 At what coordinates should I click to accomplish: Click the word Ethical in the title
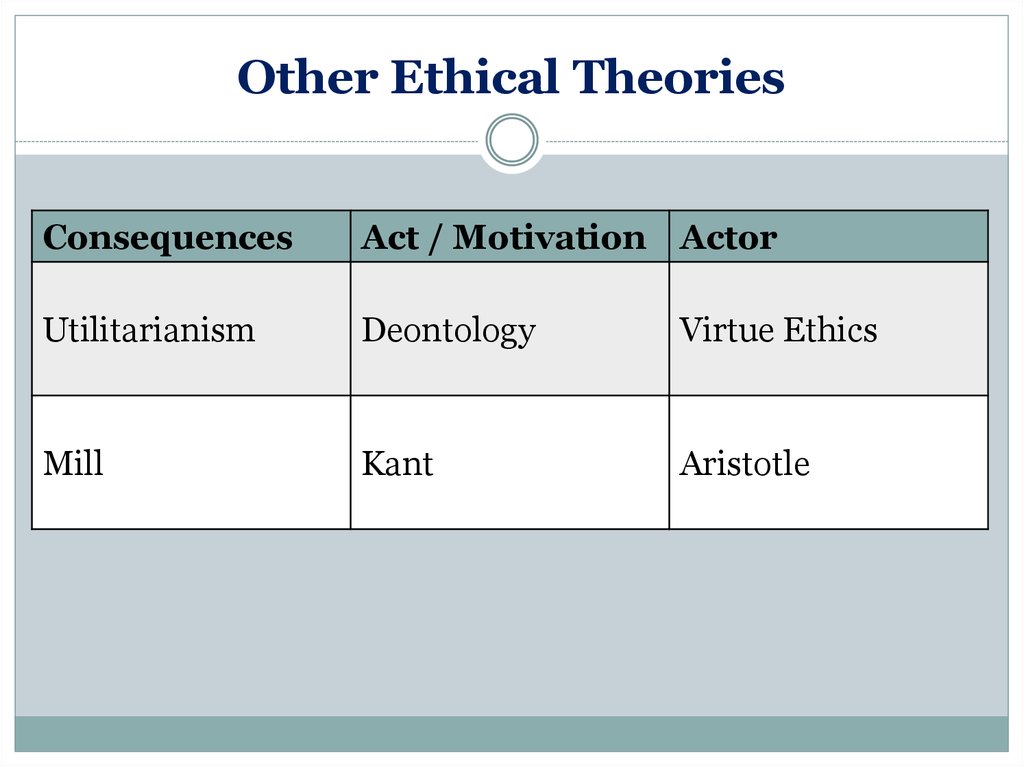click(x=475, y=77)
